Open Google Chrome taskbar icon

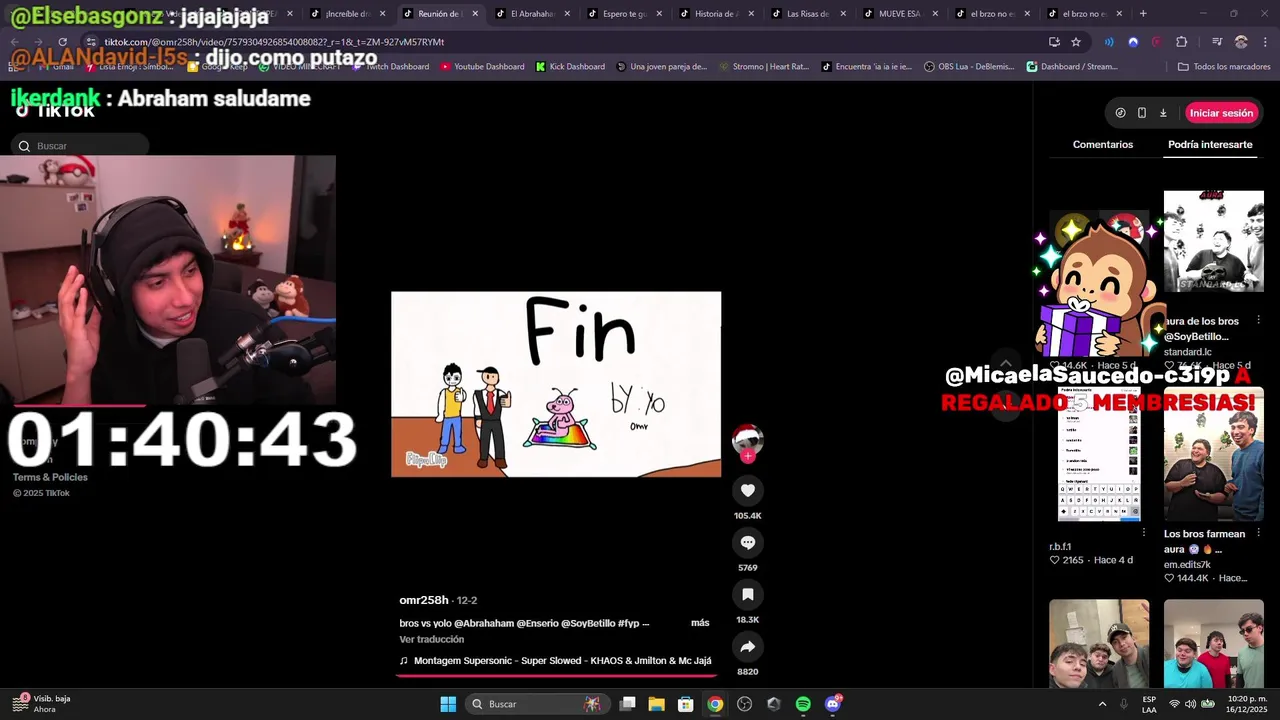715,704
